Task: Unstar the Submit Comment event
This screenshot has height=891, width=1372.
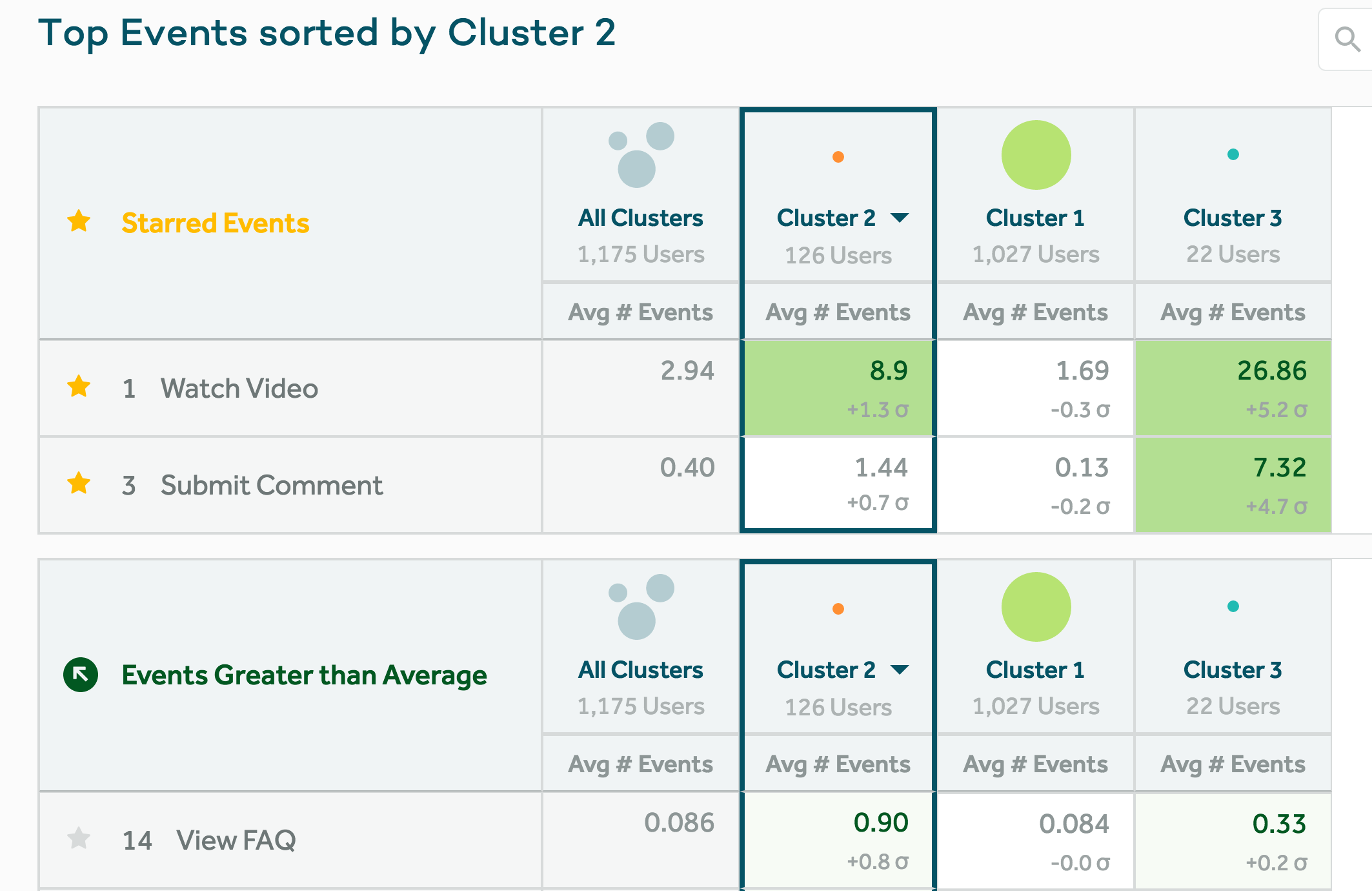Action: (79, 484)
